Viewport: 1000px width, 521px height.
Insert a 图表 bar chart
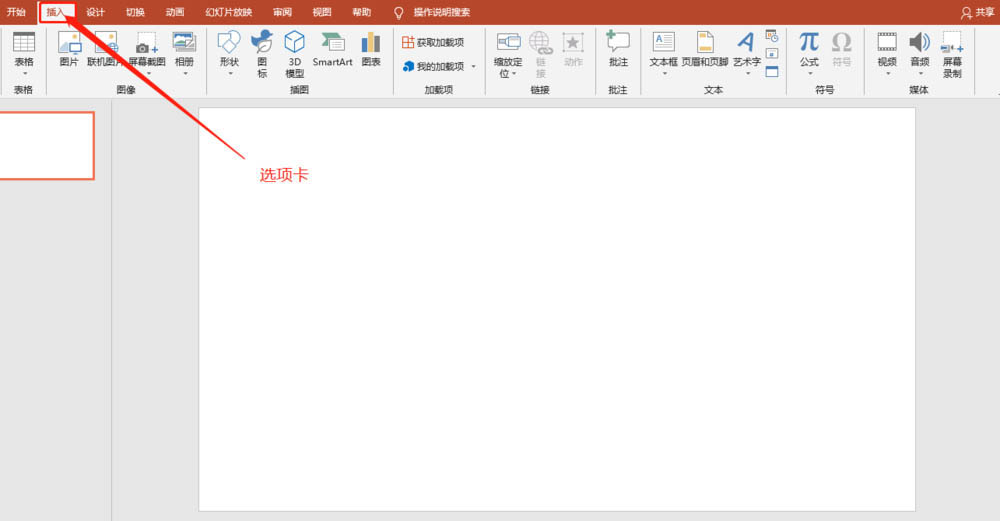(371, 42)
